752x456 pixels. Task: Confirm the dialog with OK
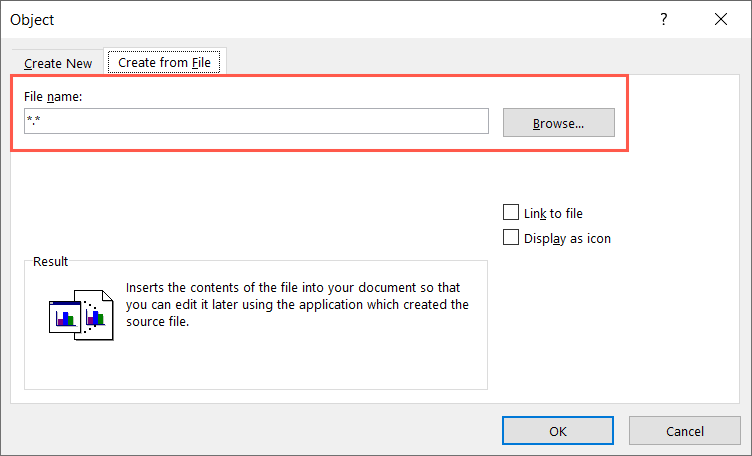click(x=558, y=431)
